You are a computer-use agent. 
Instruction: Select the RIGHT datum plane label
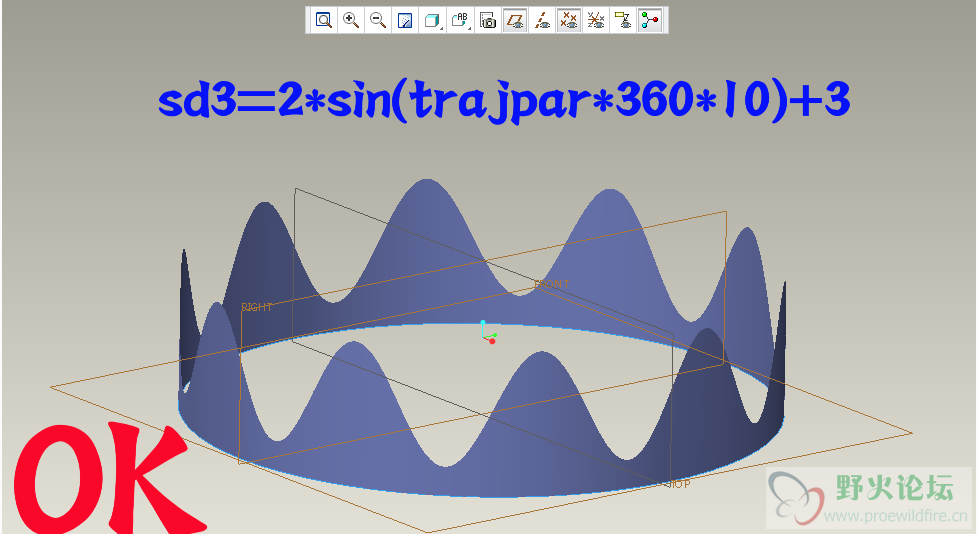pos(257,307)
